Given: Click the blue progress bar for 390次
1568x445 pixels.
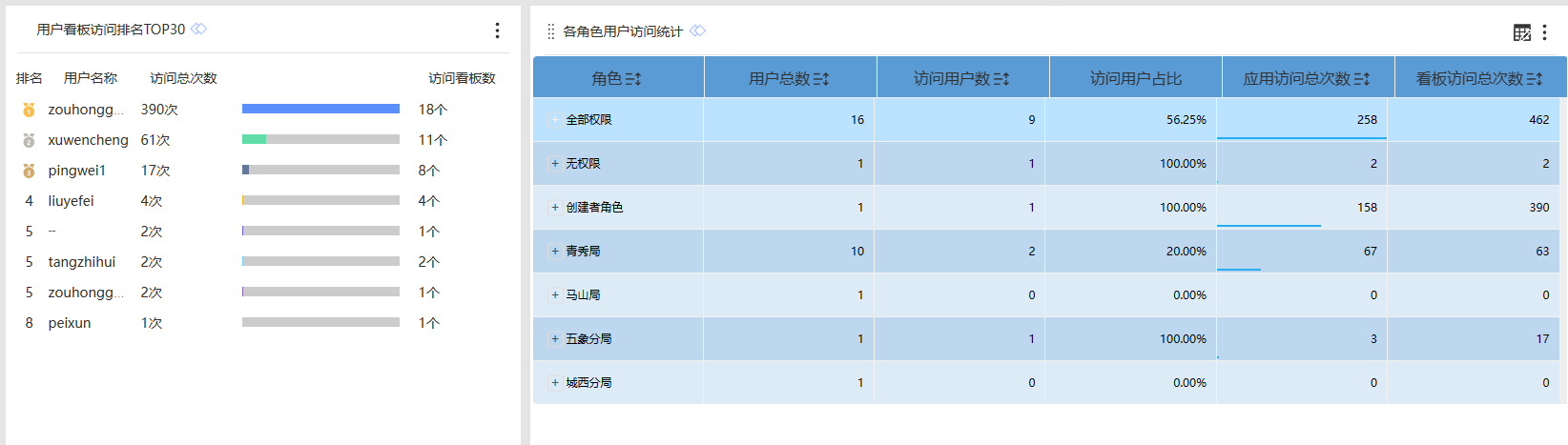Looking at the screenshot, I should click(320, 110).
